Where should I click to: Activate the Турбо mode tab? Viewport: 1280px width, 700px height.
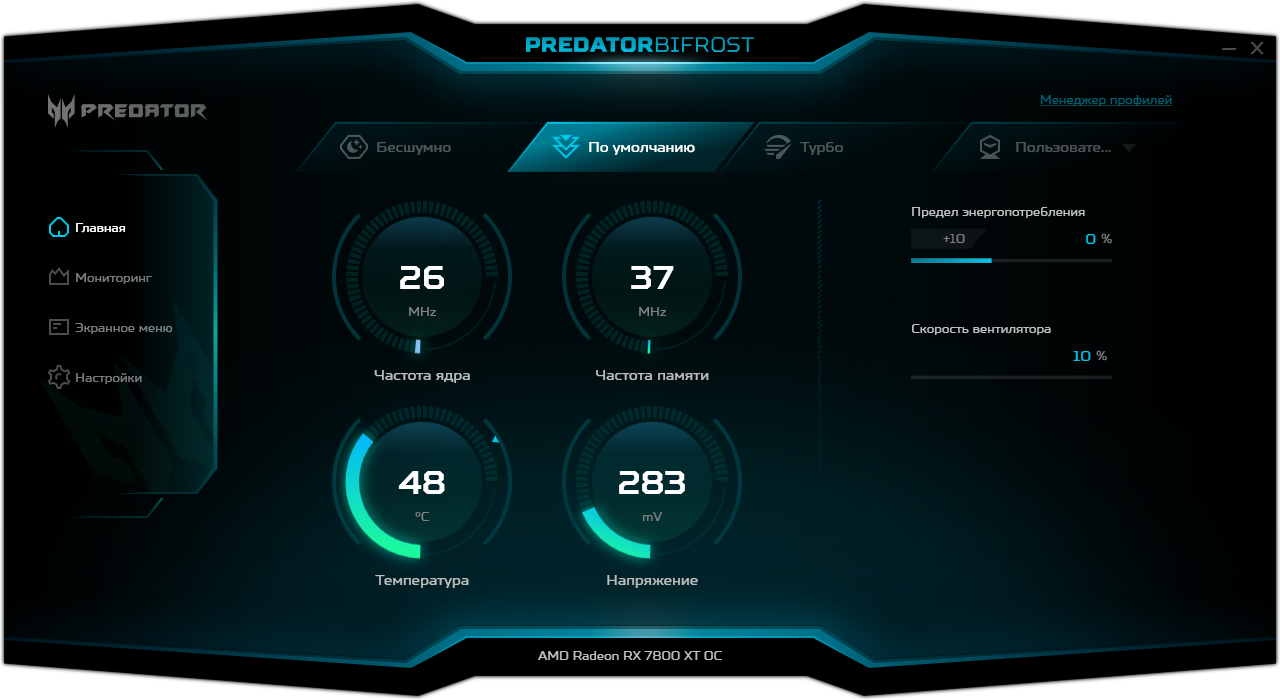pyautogui.click(x=830, y=147)
